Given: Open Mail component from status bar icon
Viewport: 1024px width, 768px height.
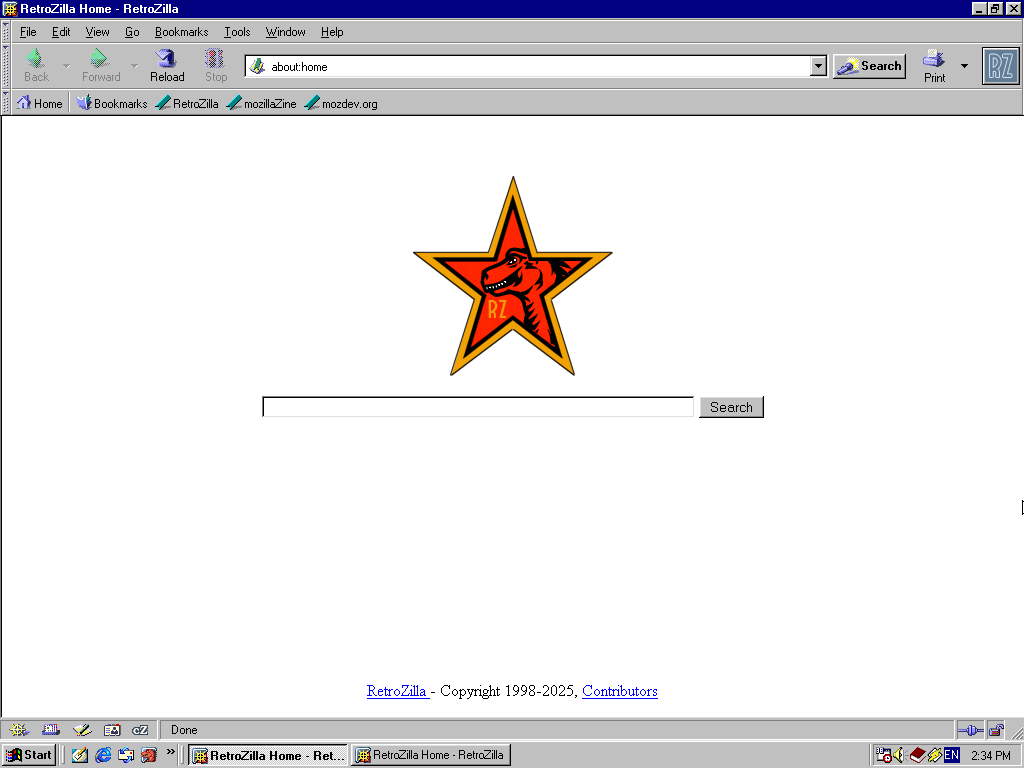Looking at the screenshot, I should point(50,729).
